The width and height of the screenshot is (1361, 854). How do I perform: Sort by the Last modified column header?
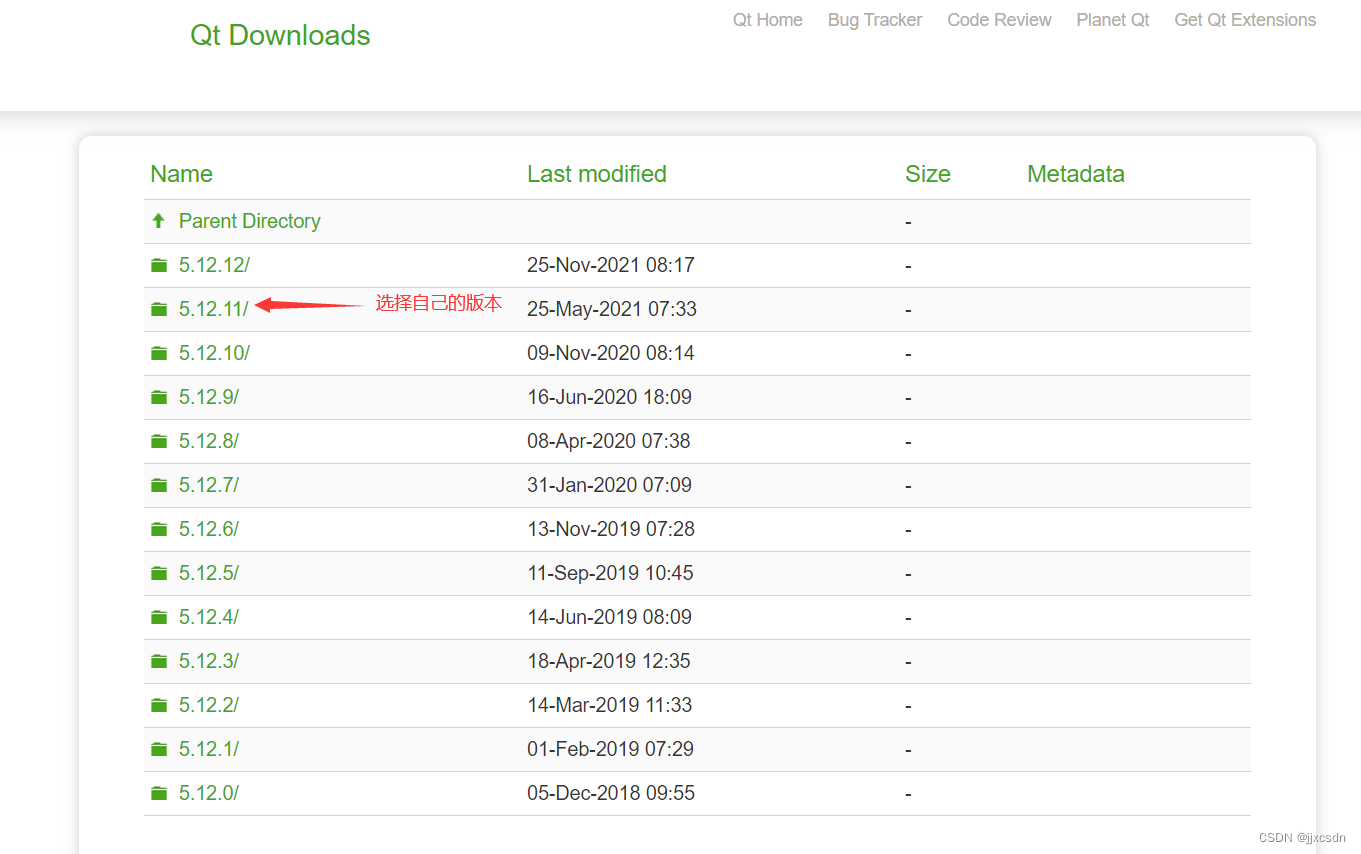(597, 174)
